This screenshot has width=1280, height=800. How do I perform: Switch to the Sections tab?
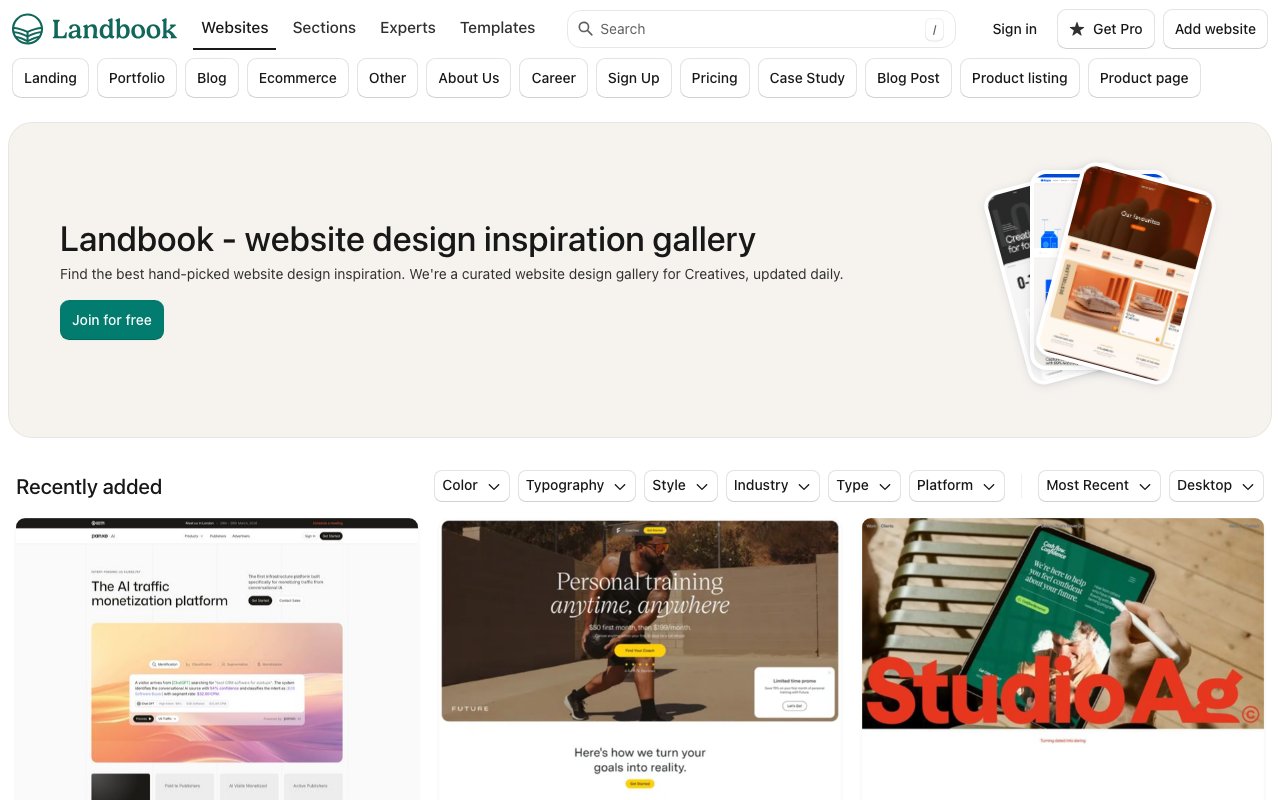coord(324,28)
